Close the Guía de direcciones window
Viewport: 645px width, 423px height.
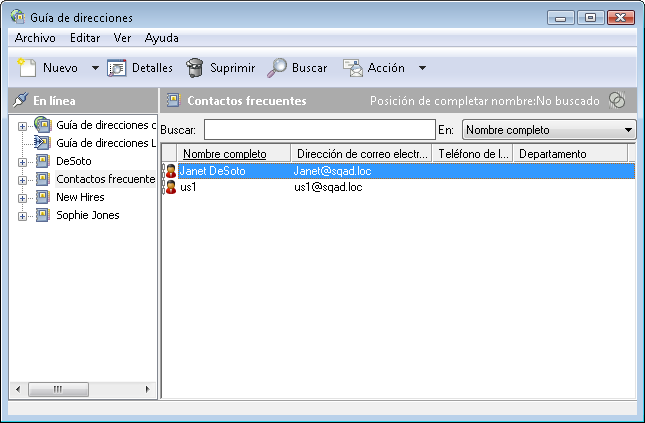click(x=621, y=18)
